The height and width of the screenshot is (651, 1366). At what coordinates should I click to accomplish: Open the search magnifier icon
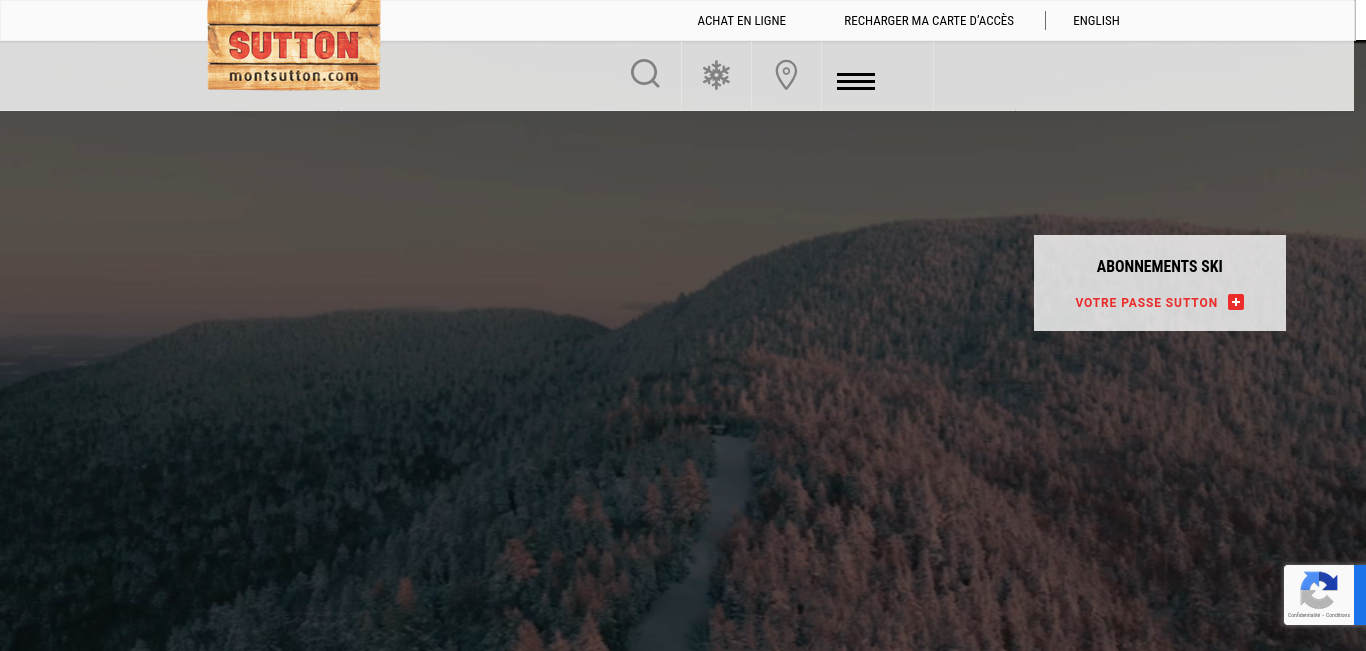646,74
